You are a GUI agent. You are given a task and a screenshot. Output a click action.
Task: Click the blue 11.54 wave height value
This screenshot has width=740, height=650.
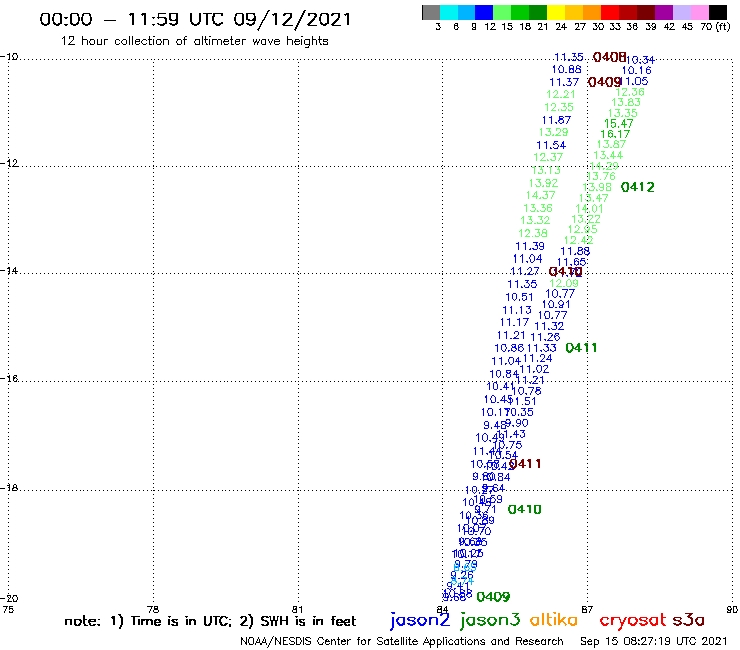point(551,145)
